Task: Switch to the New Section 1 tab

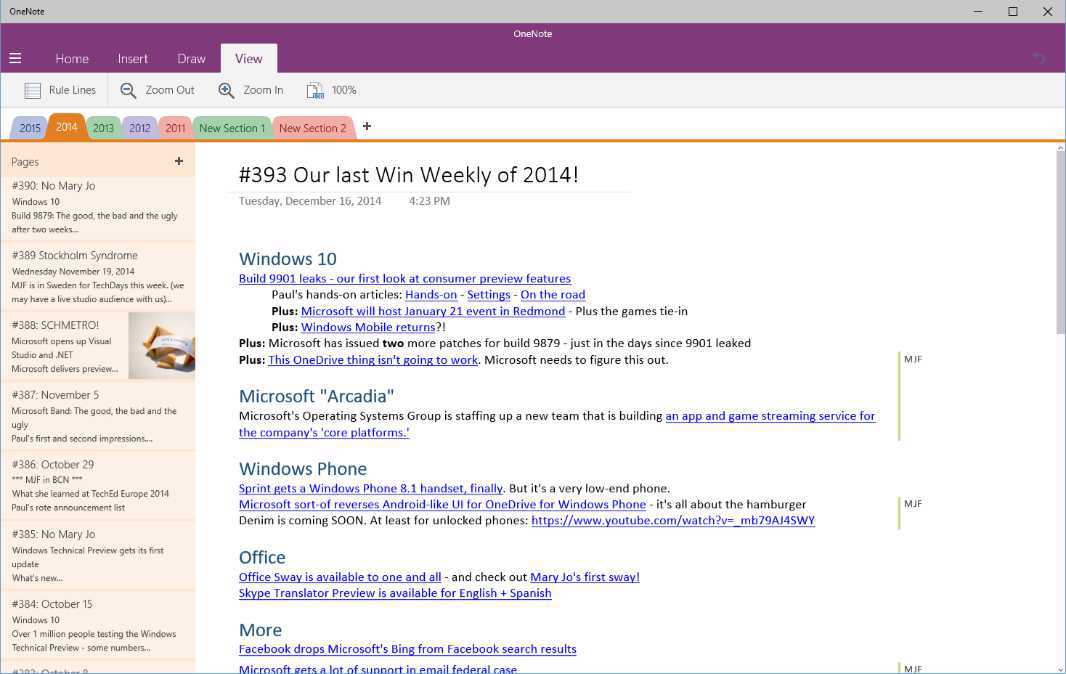Action: (x=232, y=127)
